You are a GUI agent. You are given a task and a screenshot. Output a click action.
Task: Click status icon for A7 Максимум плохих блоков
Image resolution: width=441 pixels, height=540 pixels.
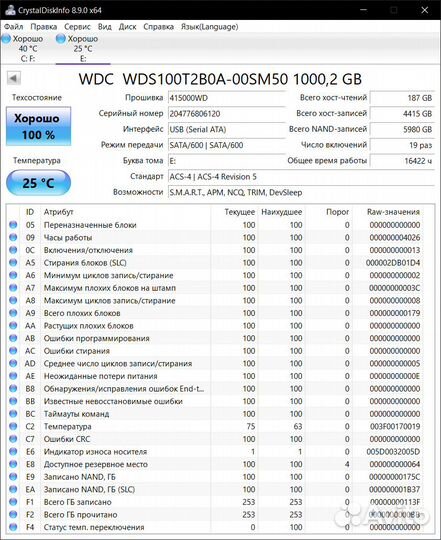tap(13, 288)
